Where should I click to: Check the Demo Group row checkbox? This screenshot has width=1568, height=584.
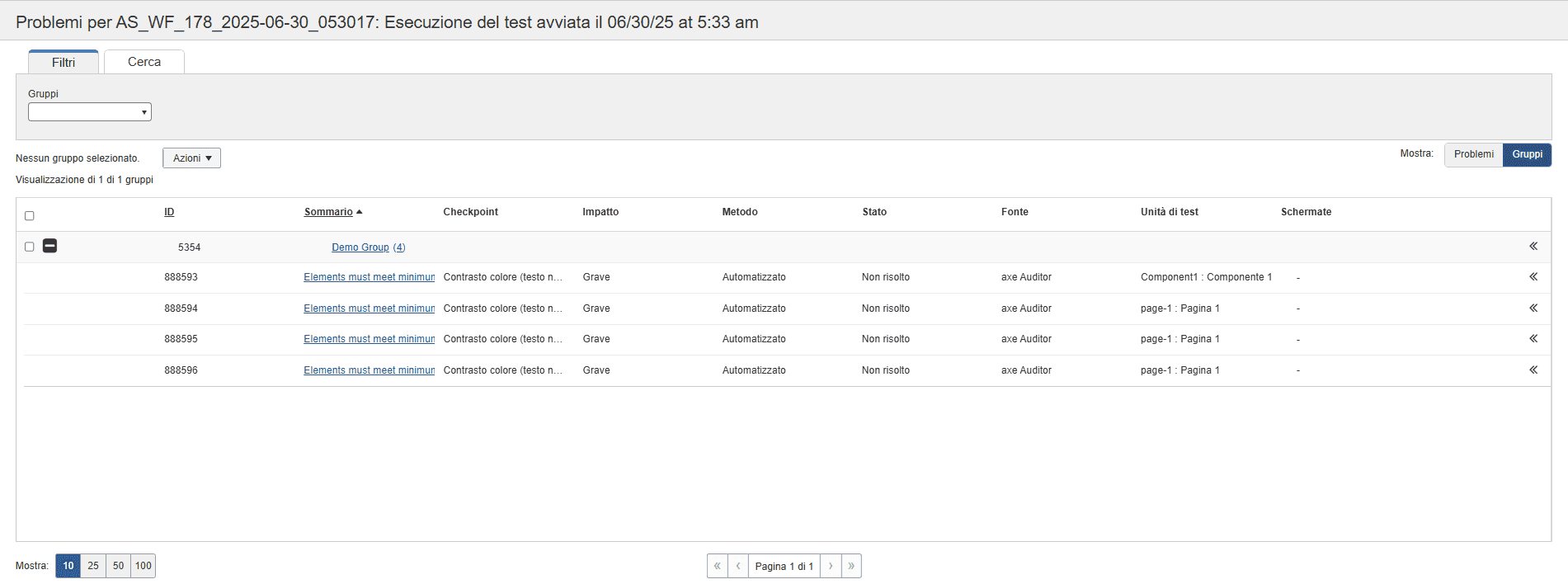coord(30,247)
